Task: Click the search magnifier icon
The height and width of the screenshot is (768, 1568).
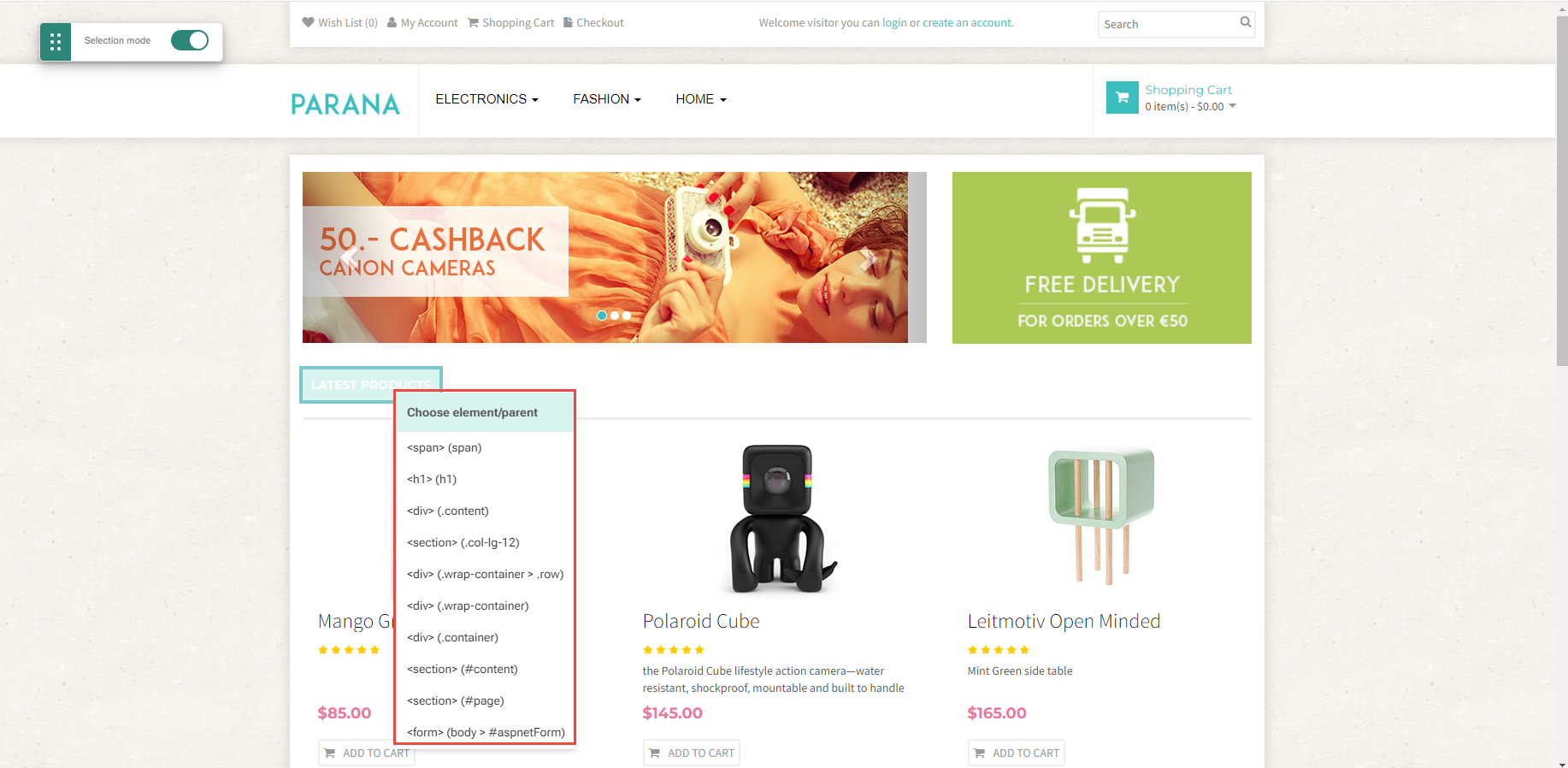Action: click(x=1246, y=22)
